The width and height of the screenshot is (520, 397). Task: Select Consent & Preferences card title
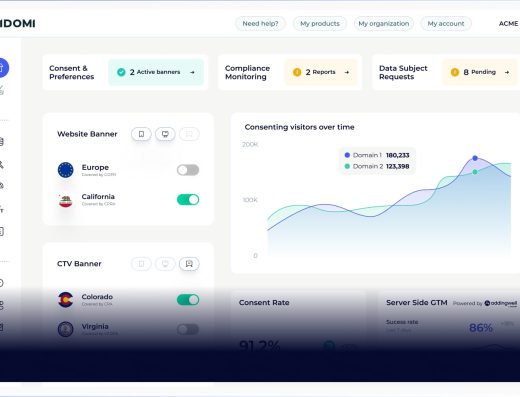[x=72, y=72]
